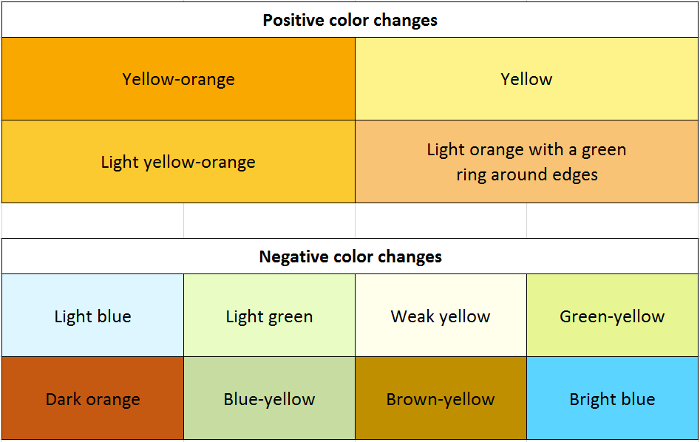Screen dimensions: 700x442
Task: Choose the Light green swatch
Action: click(x=269, y=316)
